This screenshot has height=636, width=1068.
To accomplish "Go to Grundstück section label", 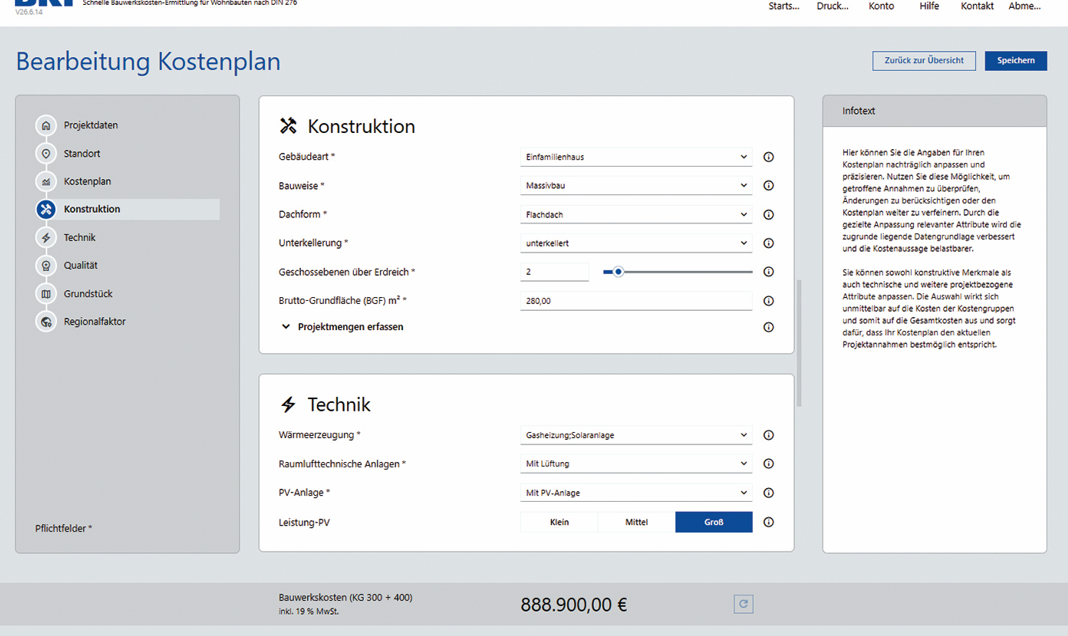I will [x=88, y=294].
